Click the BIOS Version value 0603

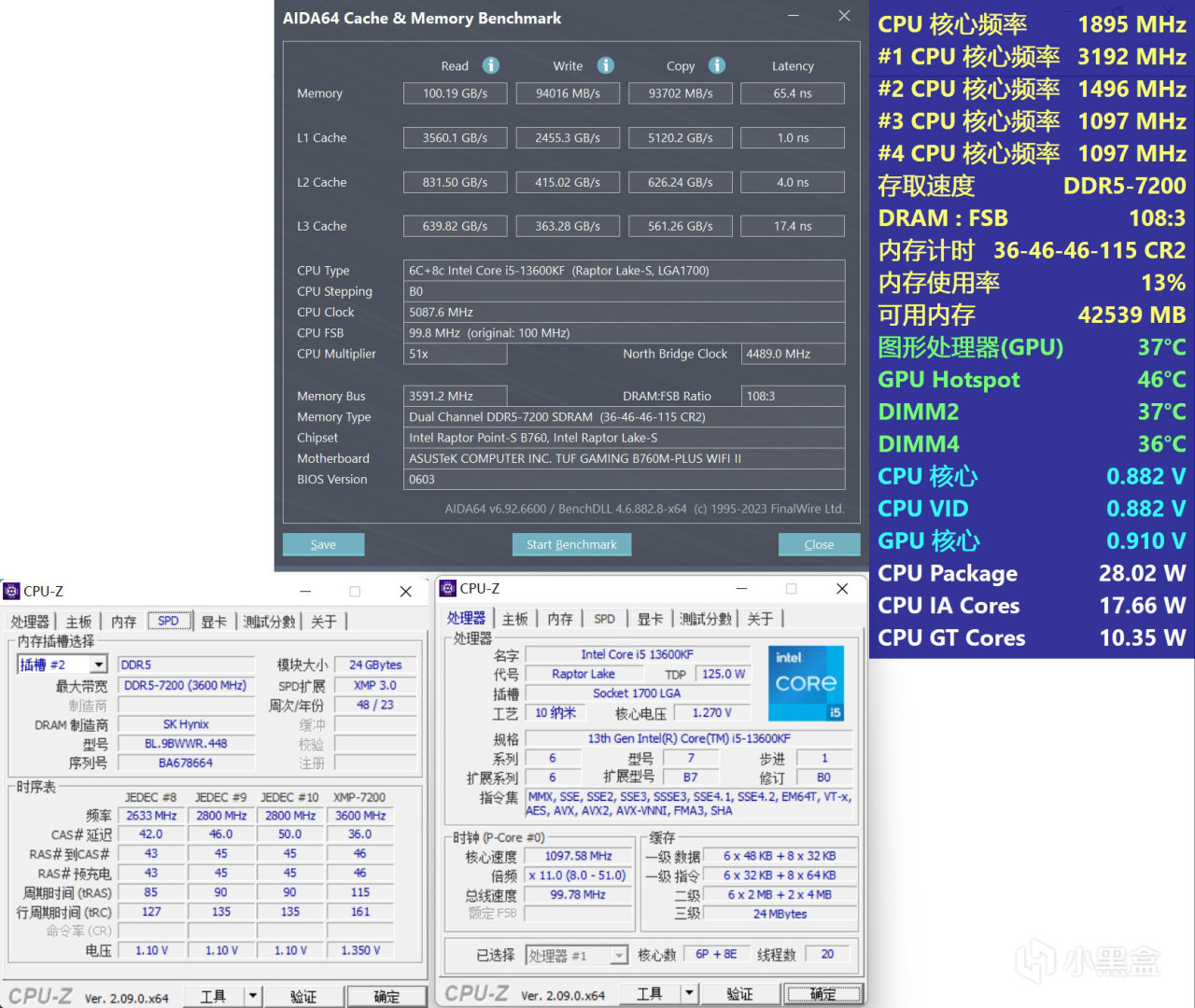click(625, 479)
